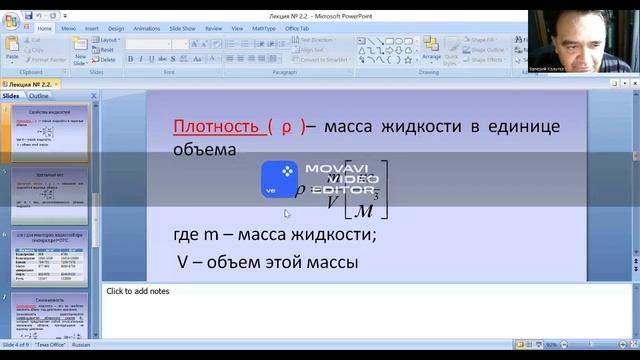640x360 pixels.
Task: Toggle italic formatting
Action: (141, 59)
